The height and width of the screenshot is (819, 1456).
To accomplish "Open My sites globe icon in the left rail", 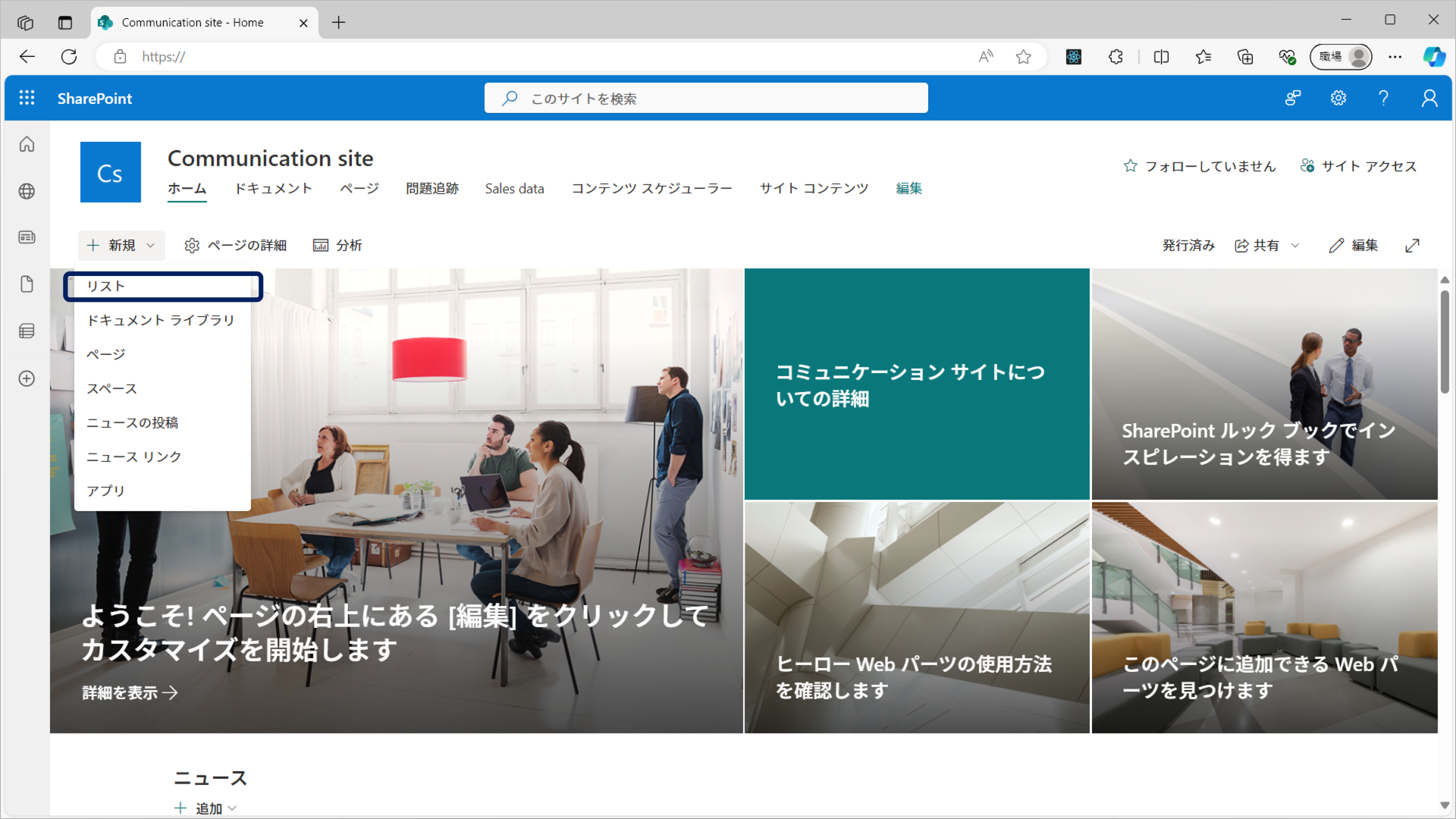I will [27, 191].
